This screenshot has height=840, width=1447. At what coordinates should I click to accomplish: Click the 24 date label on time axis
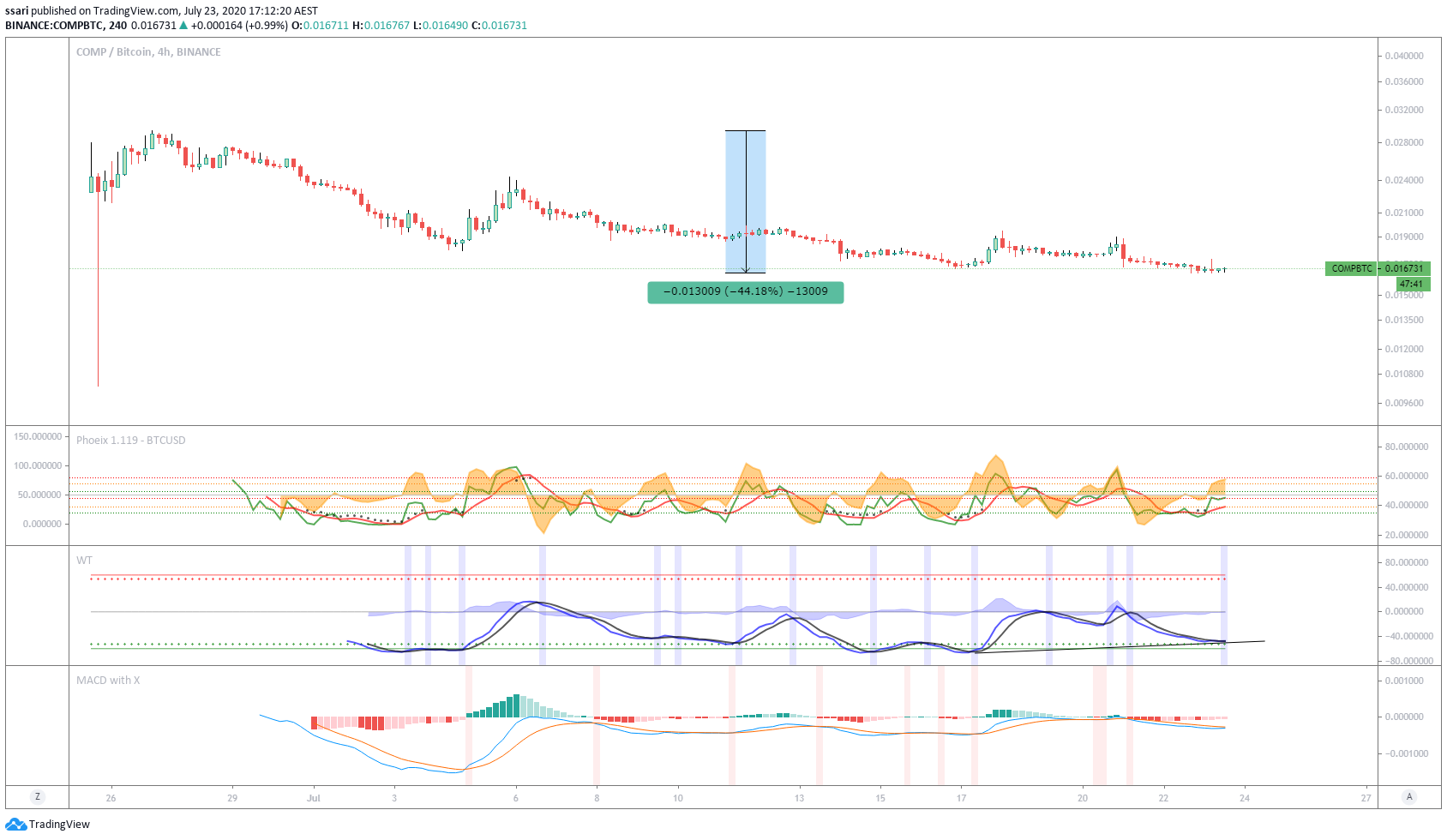pyautogui.click(x=1245, y=798)
